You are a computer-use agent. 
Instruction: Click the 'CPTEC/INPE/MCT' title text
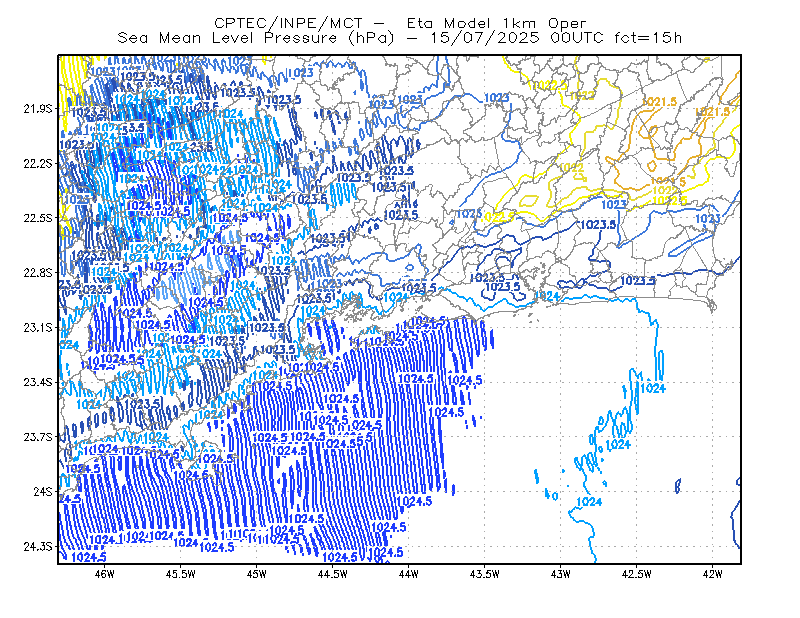tap(288, 23)
